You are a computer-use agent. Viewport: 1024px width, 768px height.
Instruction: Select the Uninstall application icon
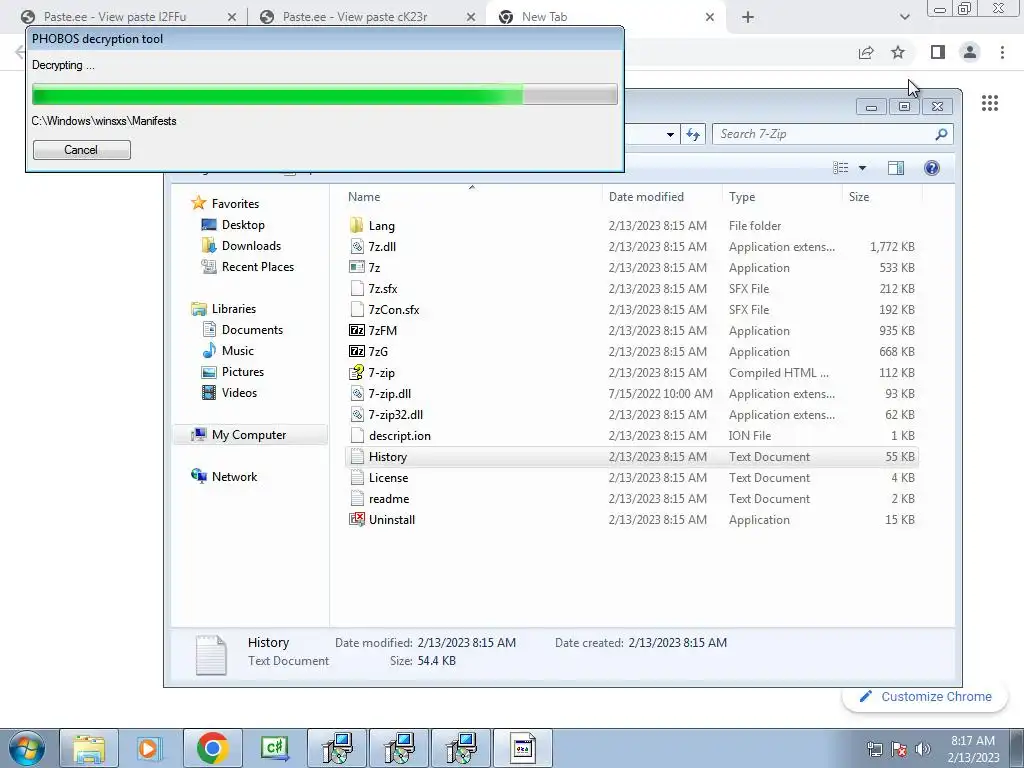[x=357, y=519]
